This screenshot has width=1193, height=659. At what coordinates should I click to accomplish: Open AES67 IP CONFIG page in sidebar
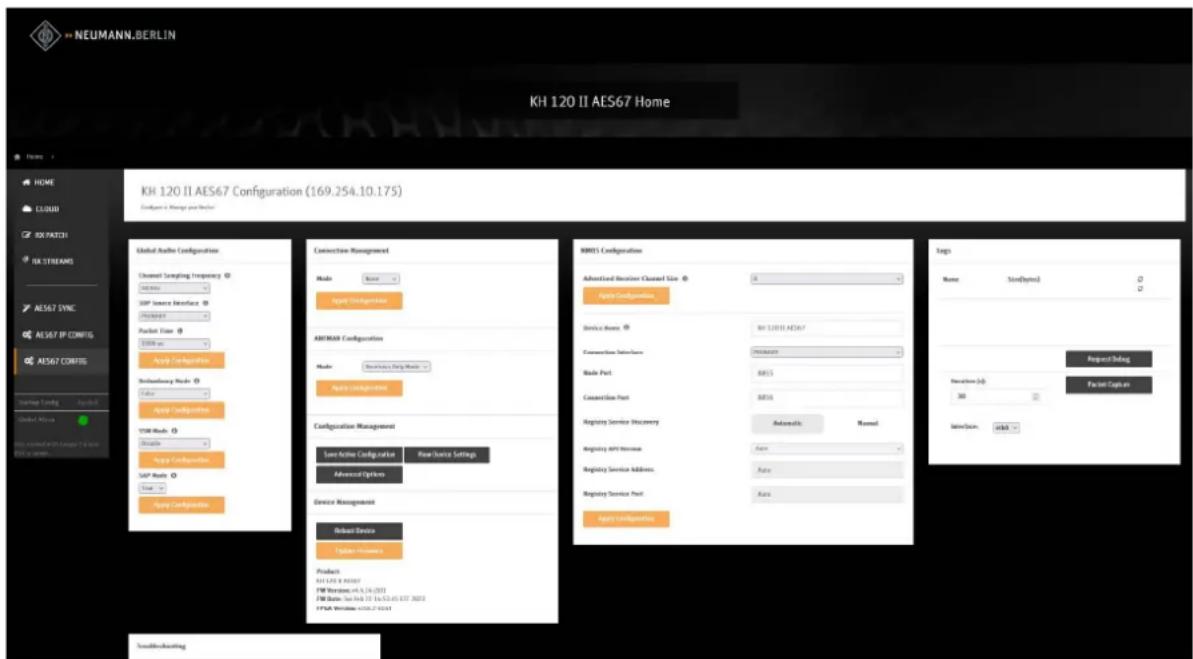point(58,335)
